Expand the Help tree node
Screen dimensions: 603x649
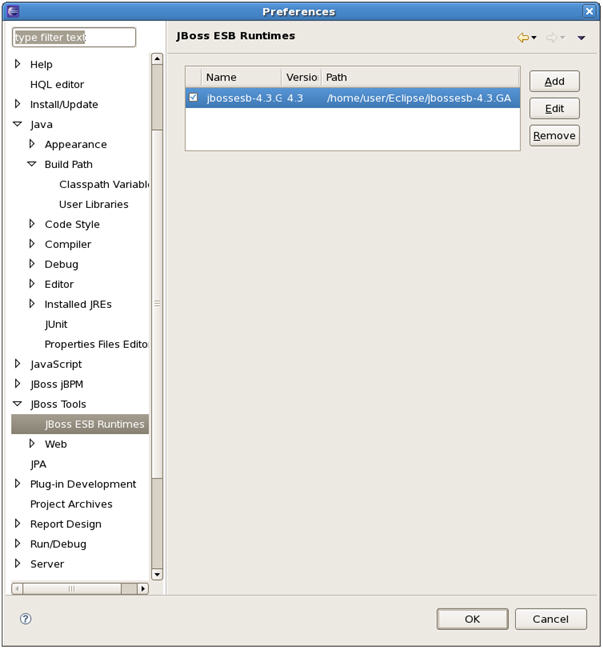click(x=17, y=64)
